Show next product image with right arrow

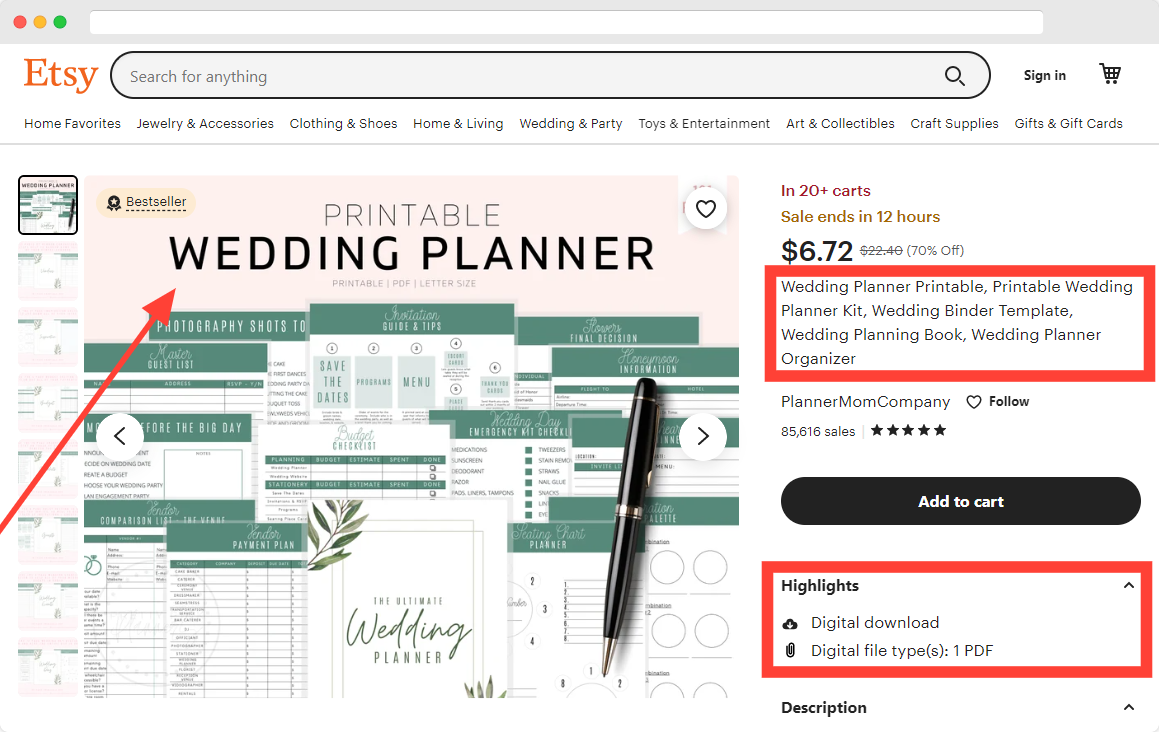click(703, 437)
